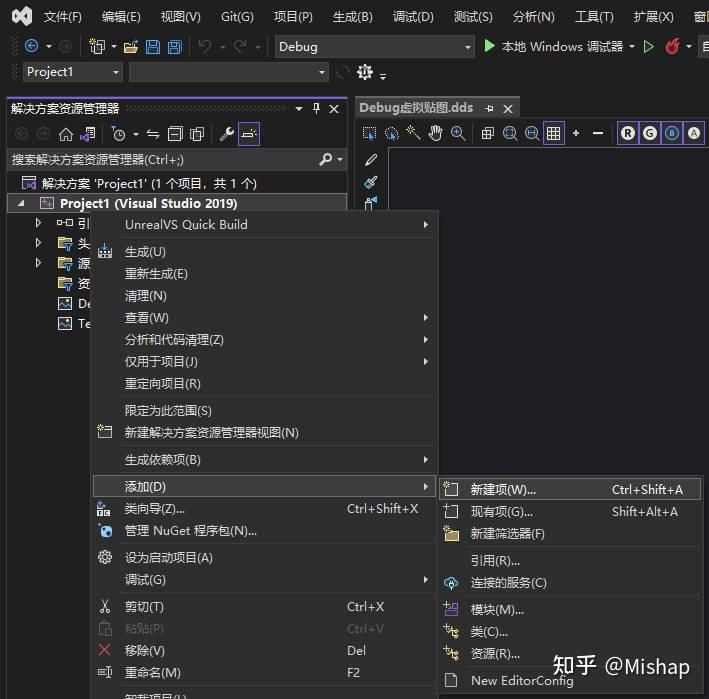Open Solution Explorer window options dropdown arrow
The width and height of the screenshot is (709, 699).
299,109
